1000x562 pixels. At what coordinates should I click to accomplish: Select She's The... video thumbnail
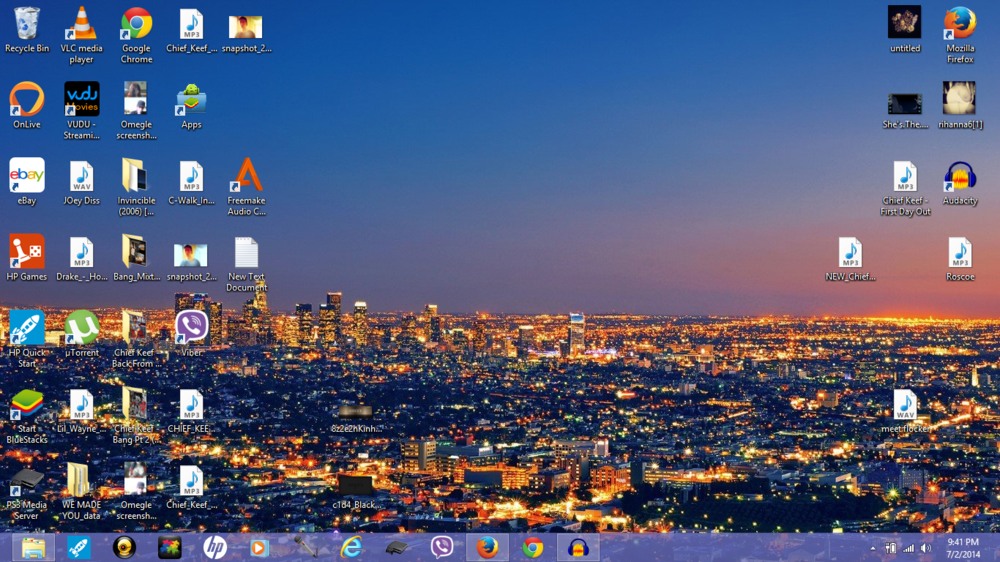(905, 111)
